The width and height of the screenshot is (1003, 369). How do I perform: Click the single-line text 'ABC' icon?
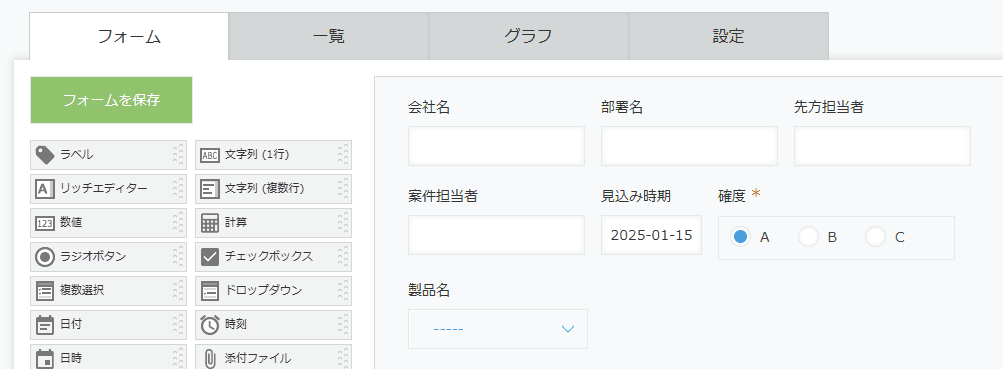coord(210,155)
